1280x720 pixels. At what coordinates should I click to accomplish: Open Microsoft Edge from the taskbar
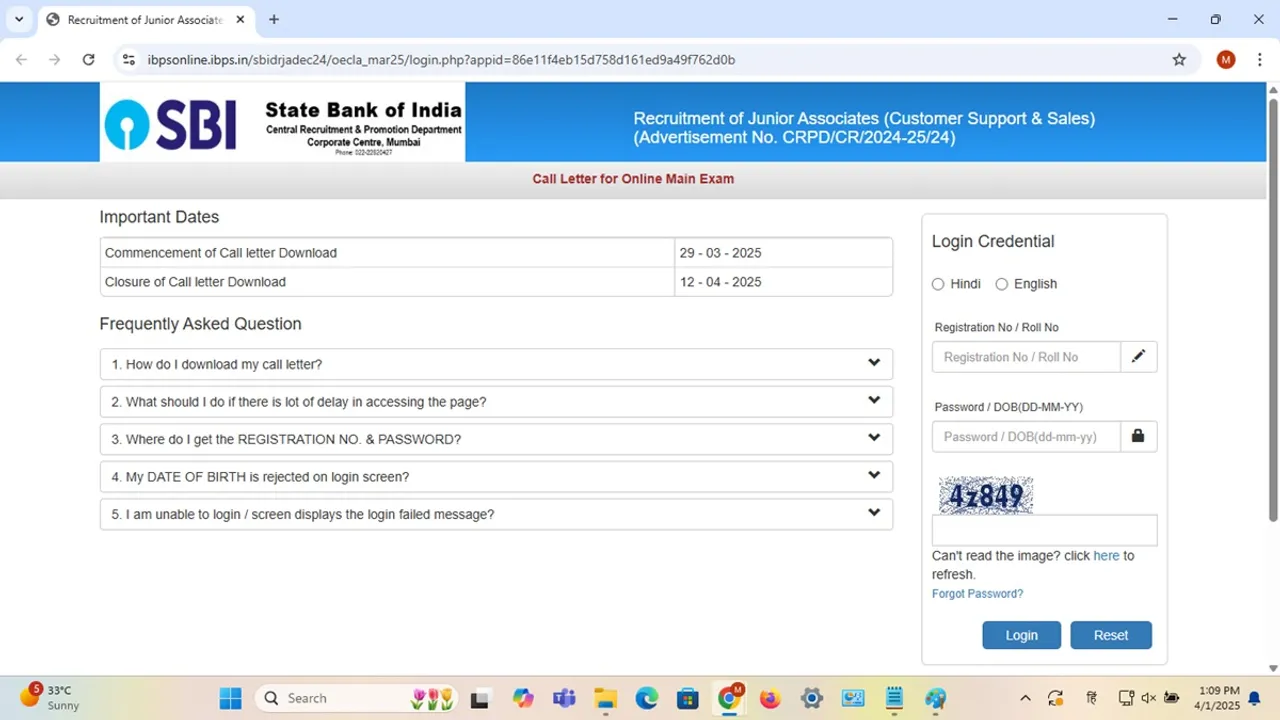tap(646, 698)
